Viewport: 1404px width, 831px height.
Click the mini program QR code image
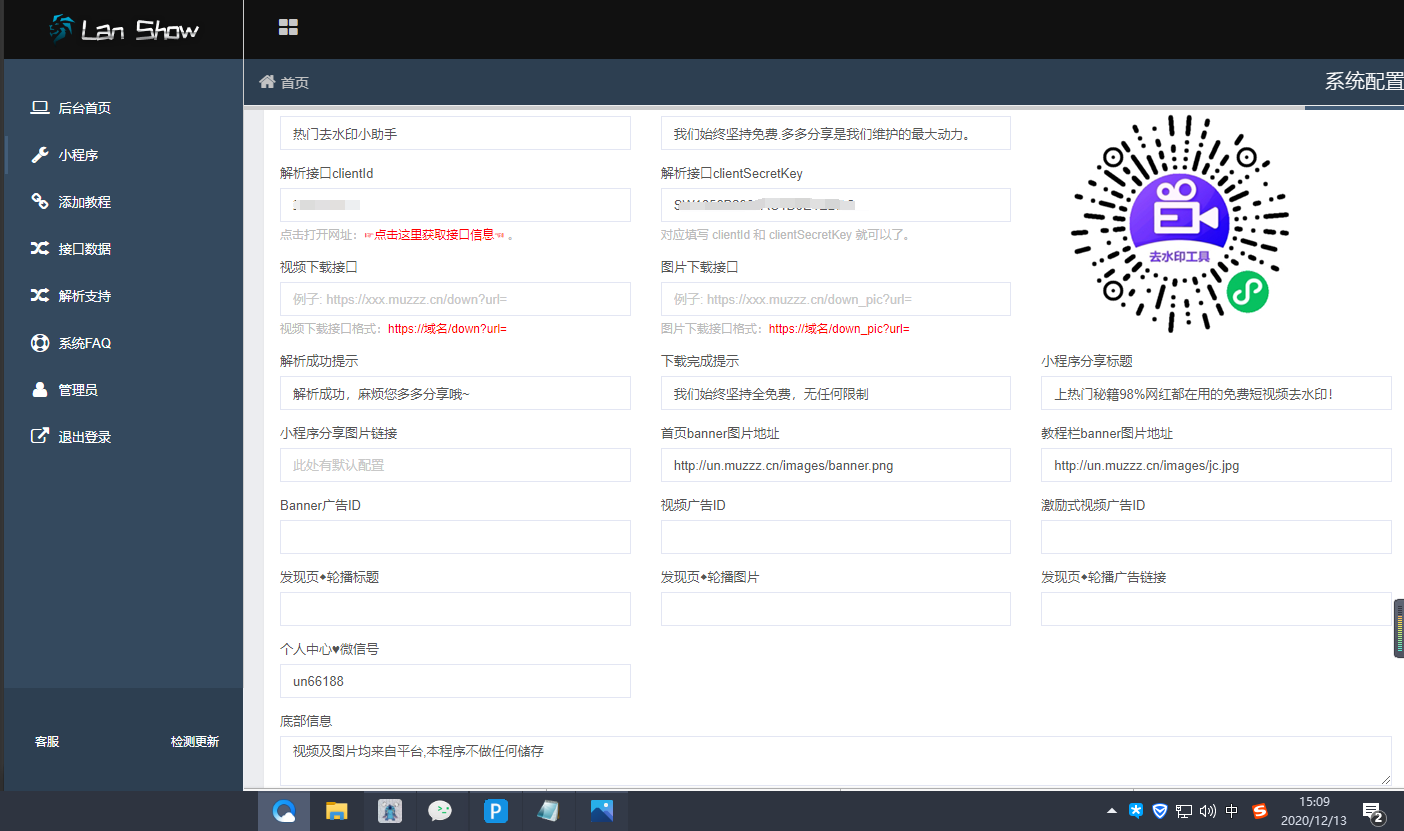tap(1180, 223)
